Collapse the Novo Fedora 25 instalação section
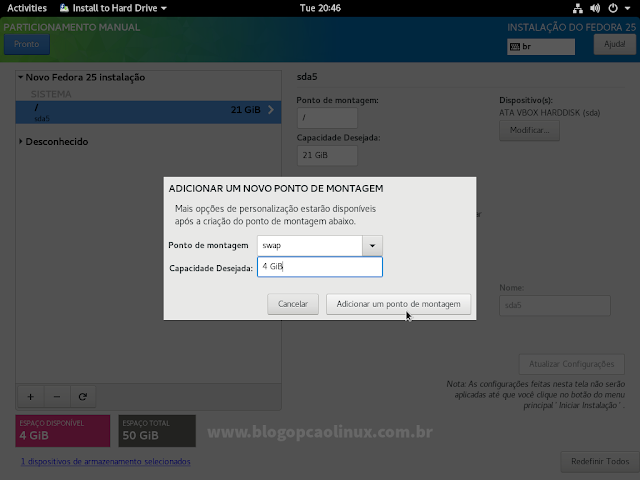 21,77
